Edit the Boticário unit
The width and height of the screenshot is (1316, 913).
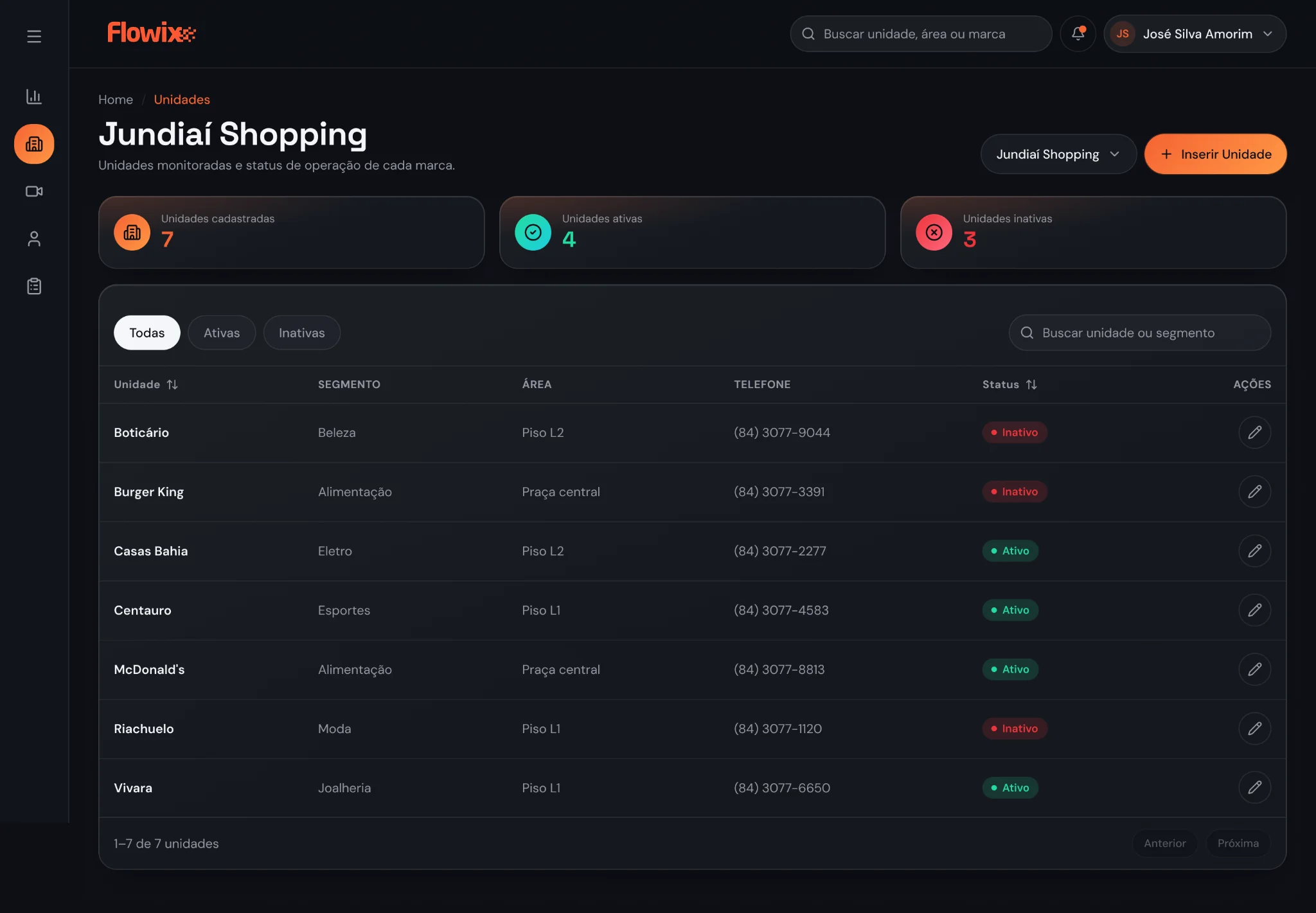(x=1254, y=432)
